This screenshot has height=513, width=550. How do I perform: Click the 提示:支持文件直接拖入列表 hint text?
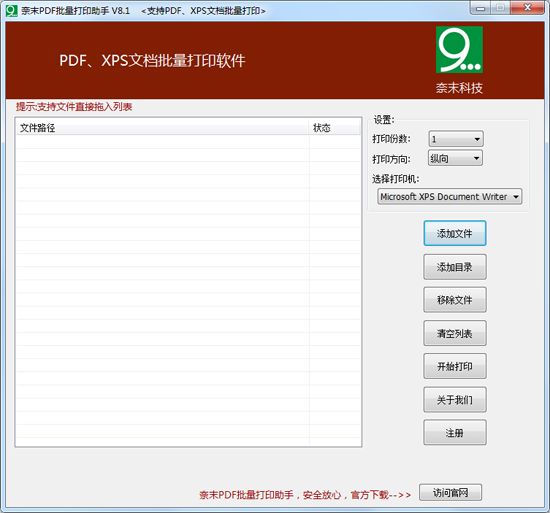(x=74, y=107)
